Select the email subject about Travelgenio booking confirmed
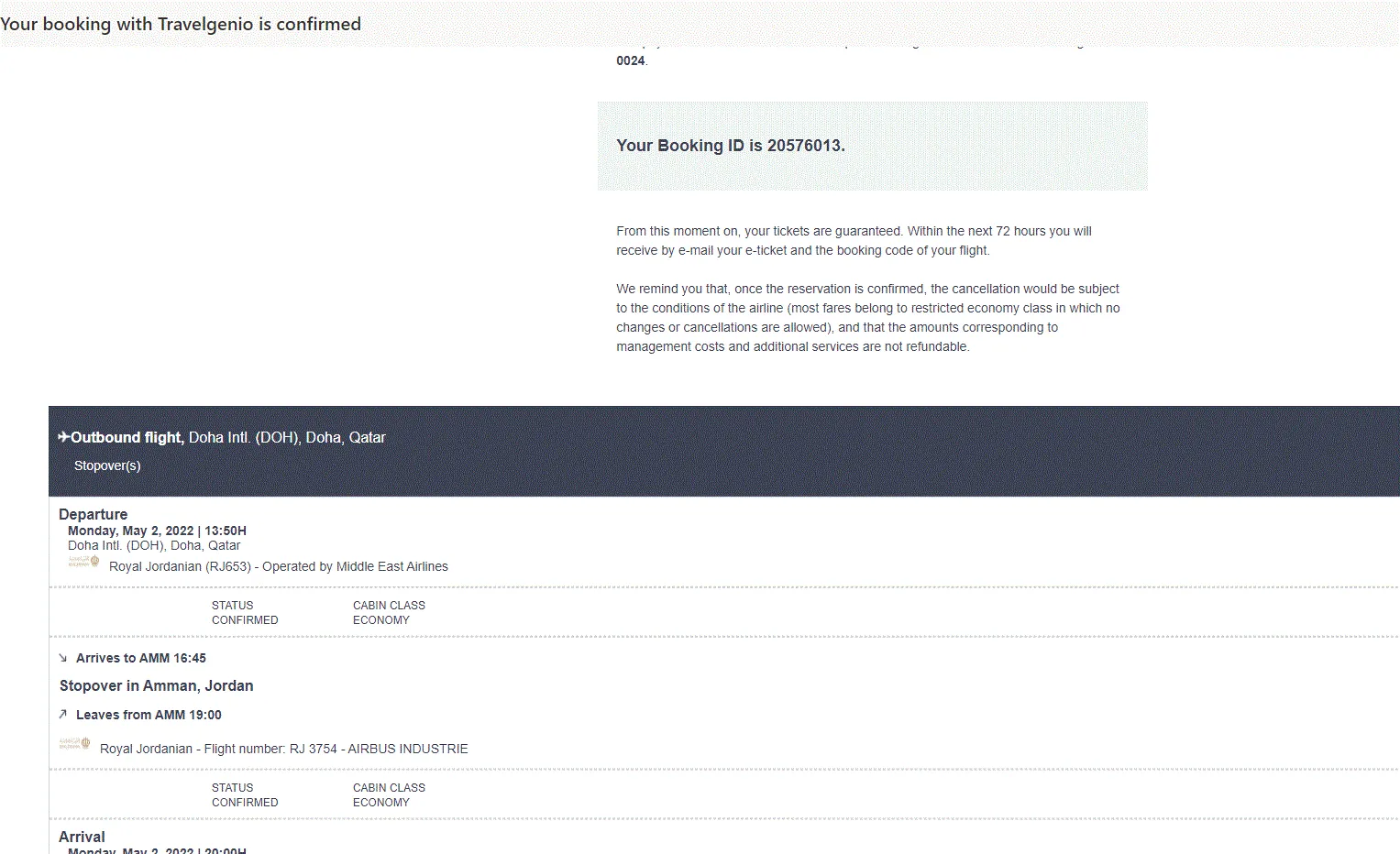 [x=181, y=24]
